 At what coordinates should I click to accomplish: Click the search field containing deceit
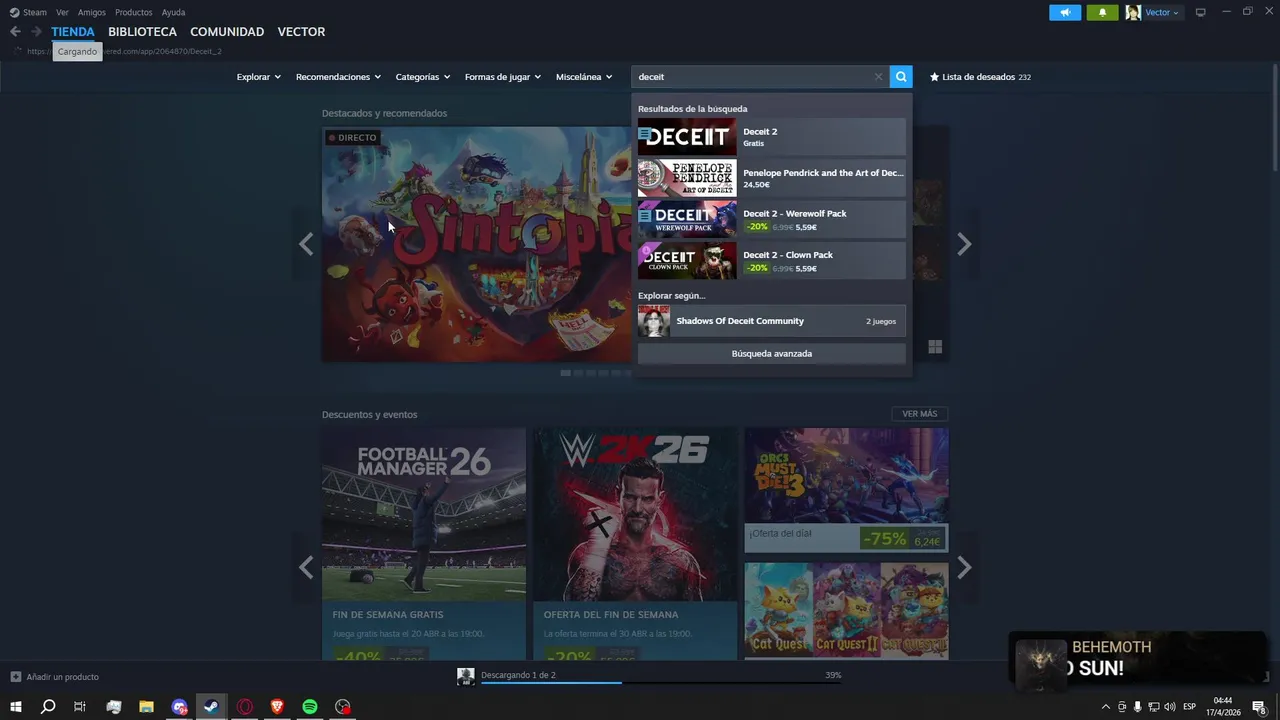[760, 77]
